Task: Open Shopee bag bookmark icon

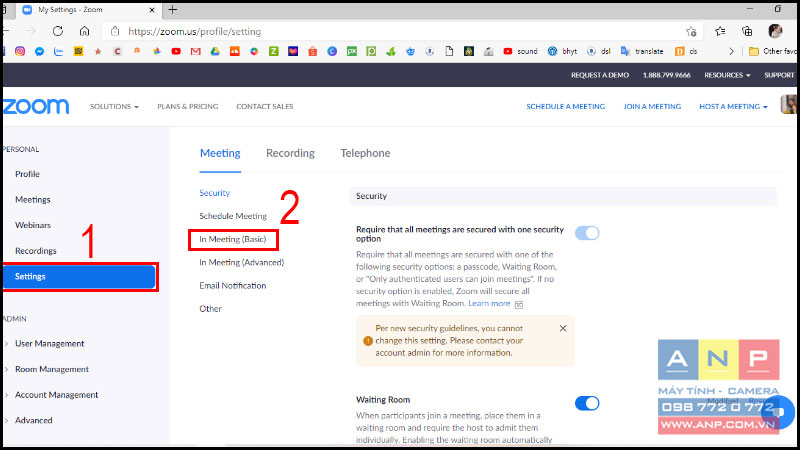Action: click(x=312, y=52)
